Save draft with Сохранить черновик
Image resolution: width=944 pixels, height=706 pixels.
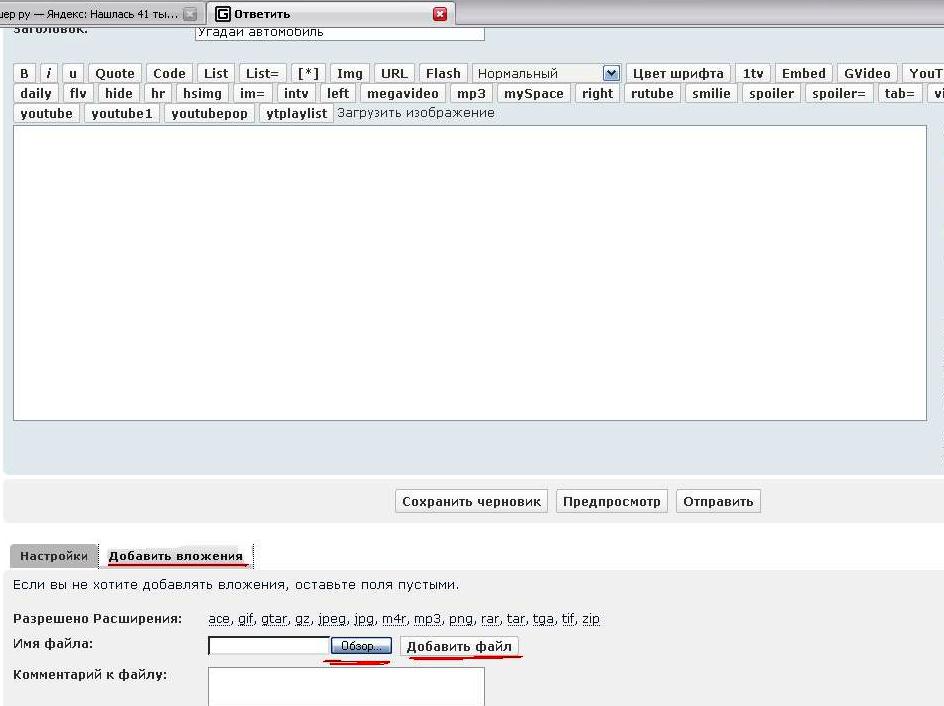(472, 501)
